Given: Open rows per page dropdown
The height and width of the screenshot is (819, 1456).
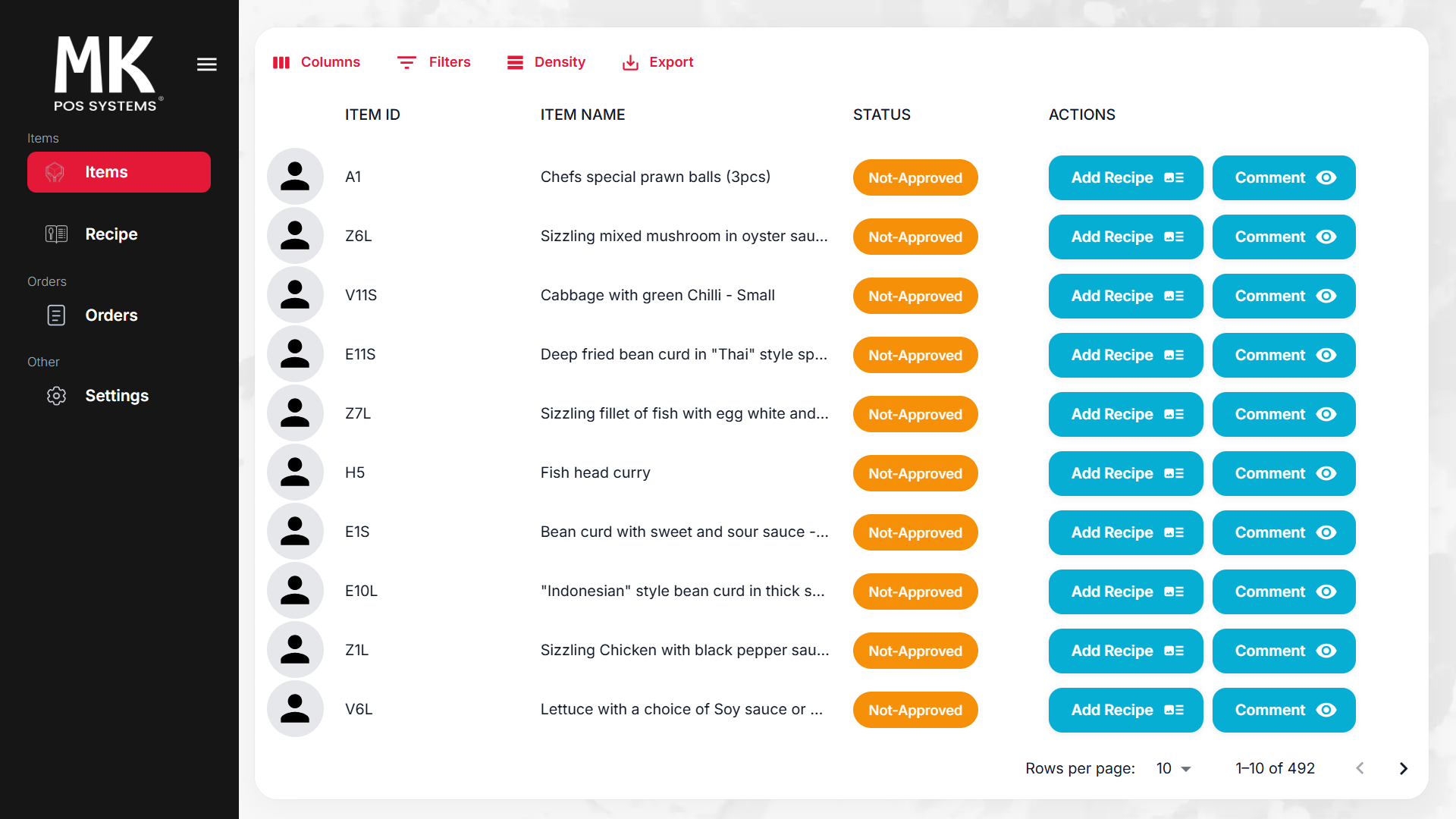Looking at the screenshot, I should 1173,768.
